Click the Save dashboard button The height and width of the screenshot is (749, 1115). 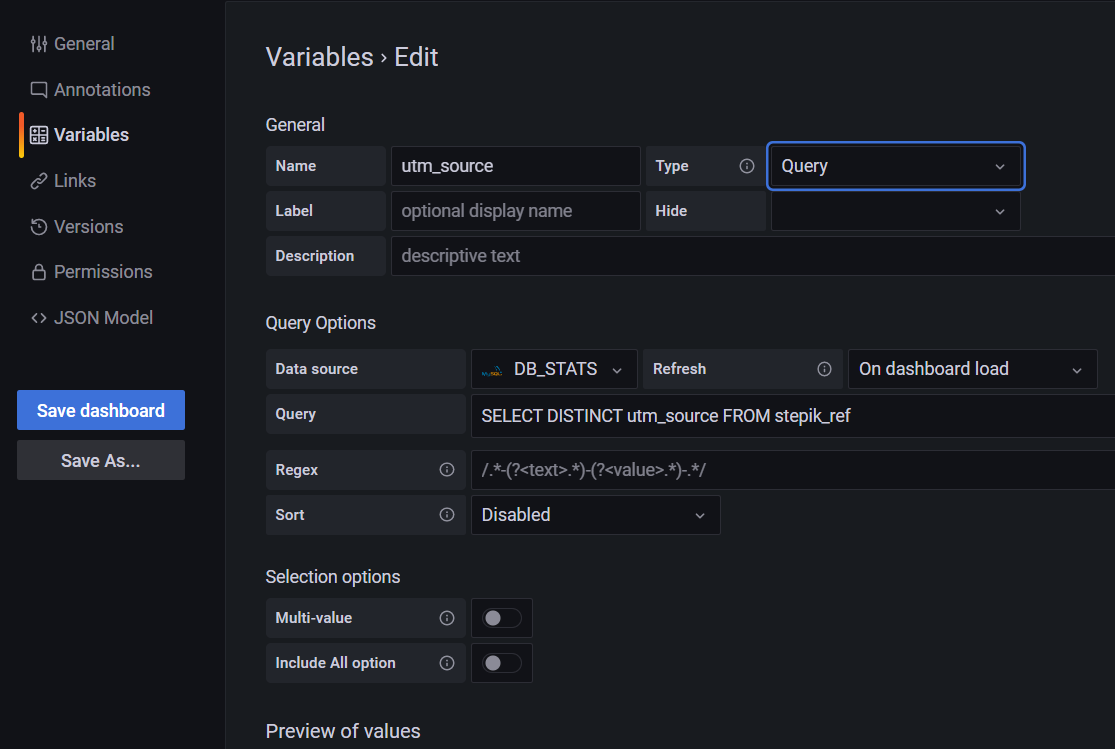pos(101,410)
